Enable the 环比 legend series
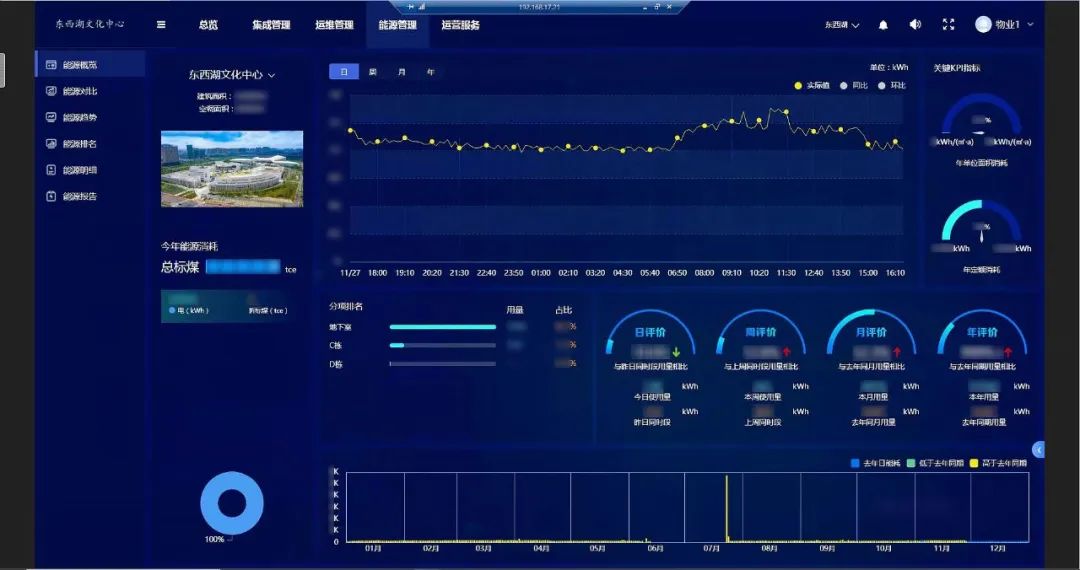 click(x=881, y=86)
